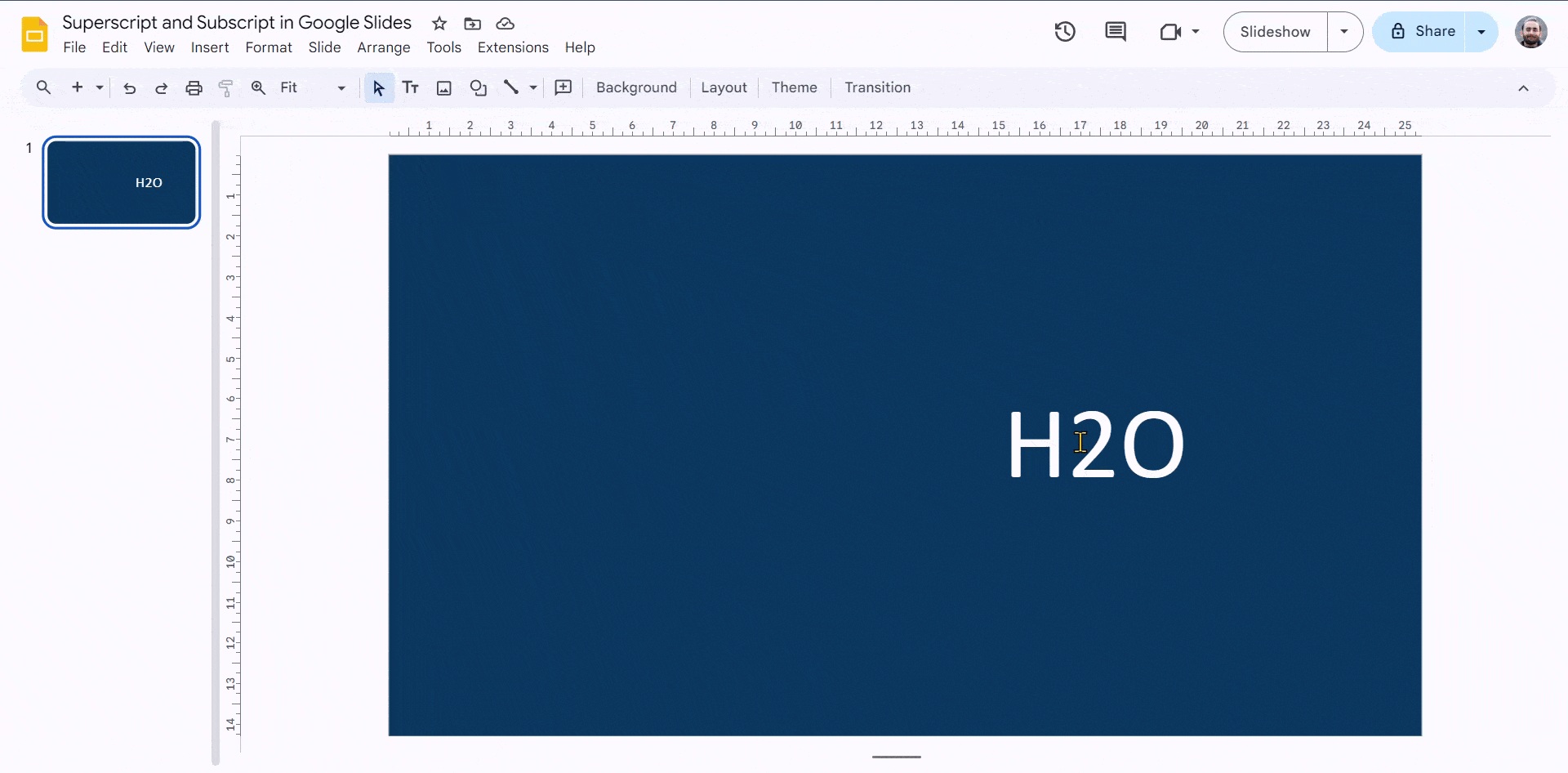1568x773 pixels.
Task: Open the Extensions menu
Action: 512,47
